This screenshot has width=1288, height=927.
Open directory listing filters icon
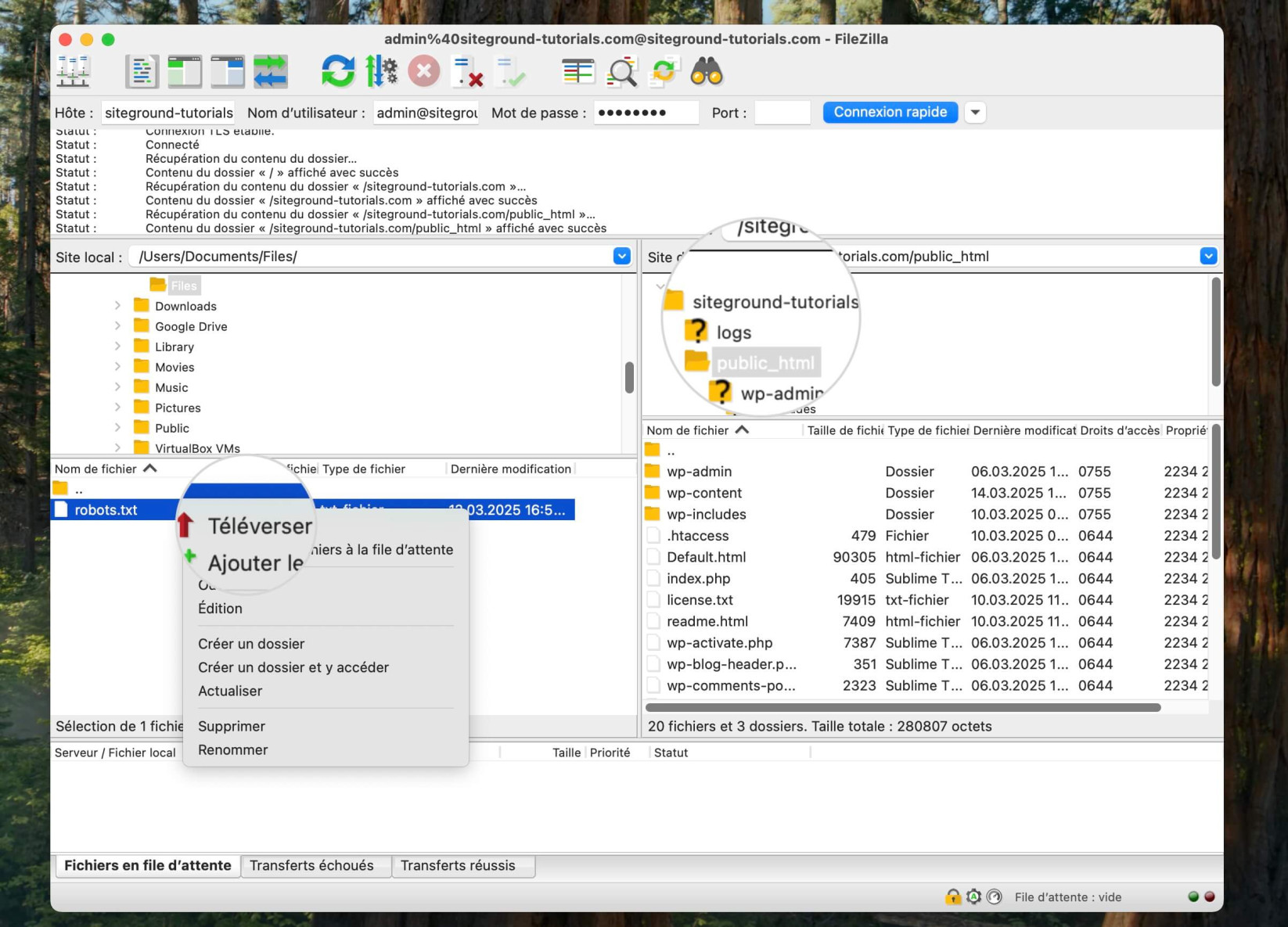click(578, 72)
